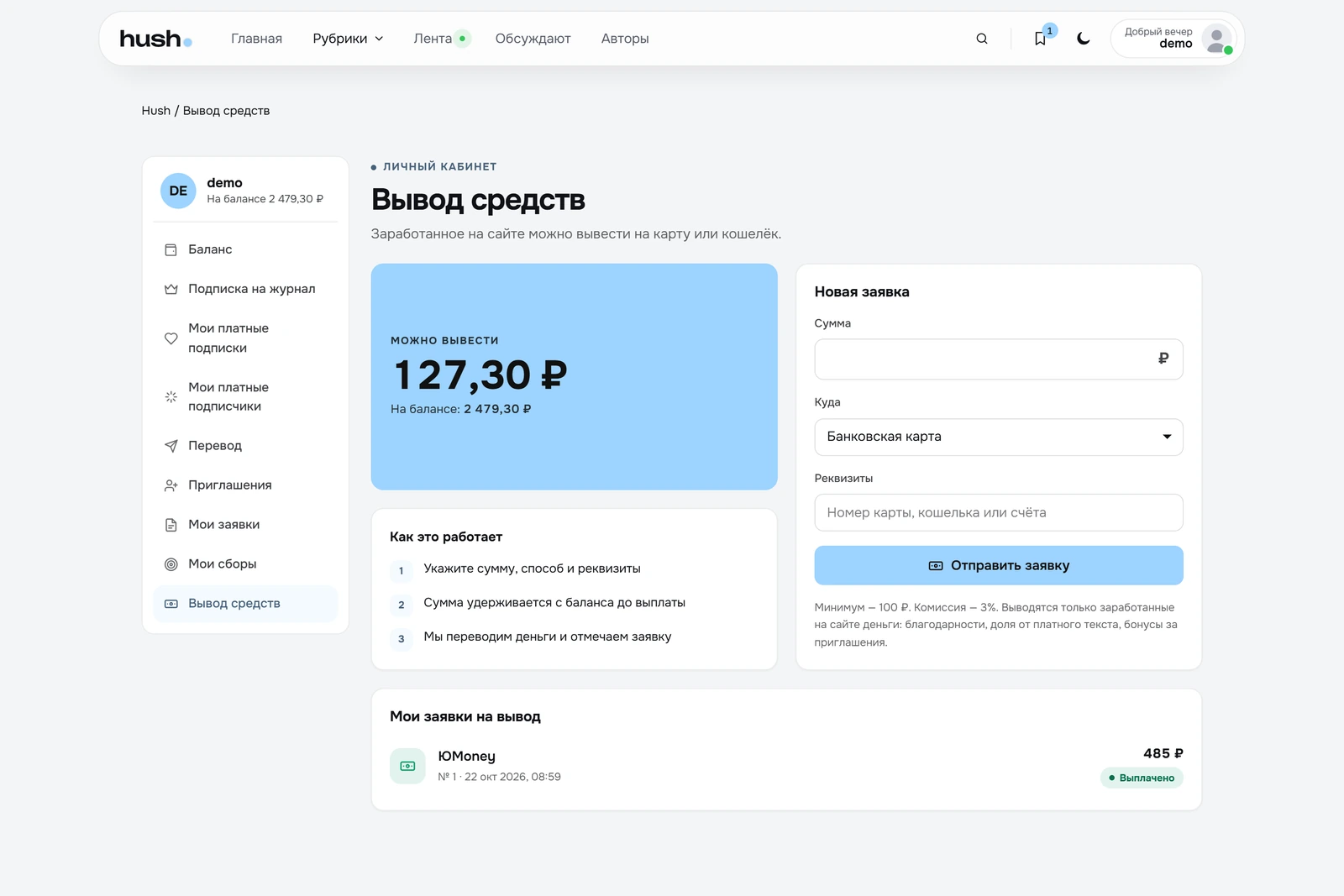The width and height of the screenshot is (1344, 896).
Task: Click add-person icon for Приглашения
Action: click(x=171, y=485)
